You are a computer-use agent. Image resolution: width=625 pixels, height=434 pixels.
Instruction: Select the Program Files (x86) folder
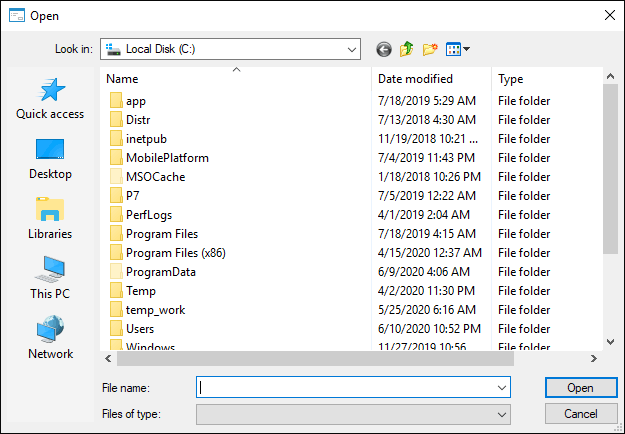pos(175,253)
